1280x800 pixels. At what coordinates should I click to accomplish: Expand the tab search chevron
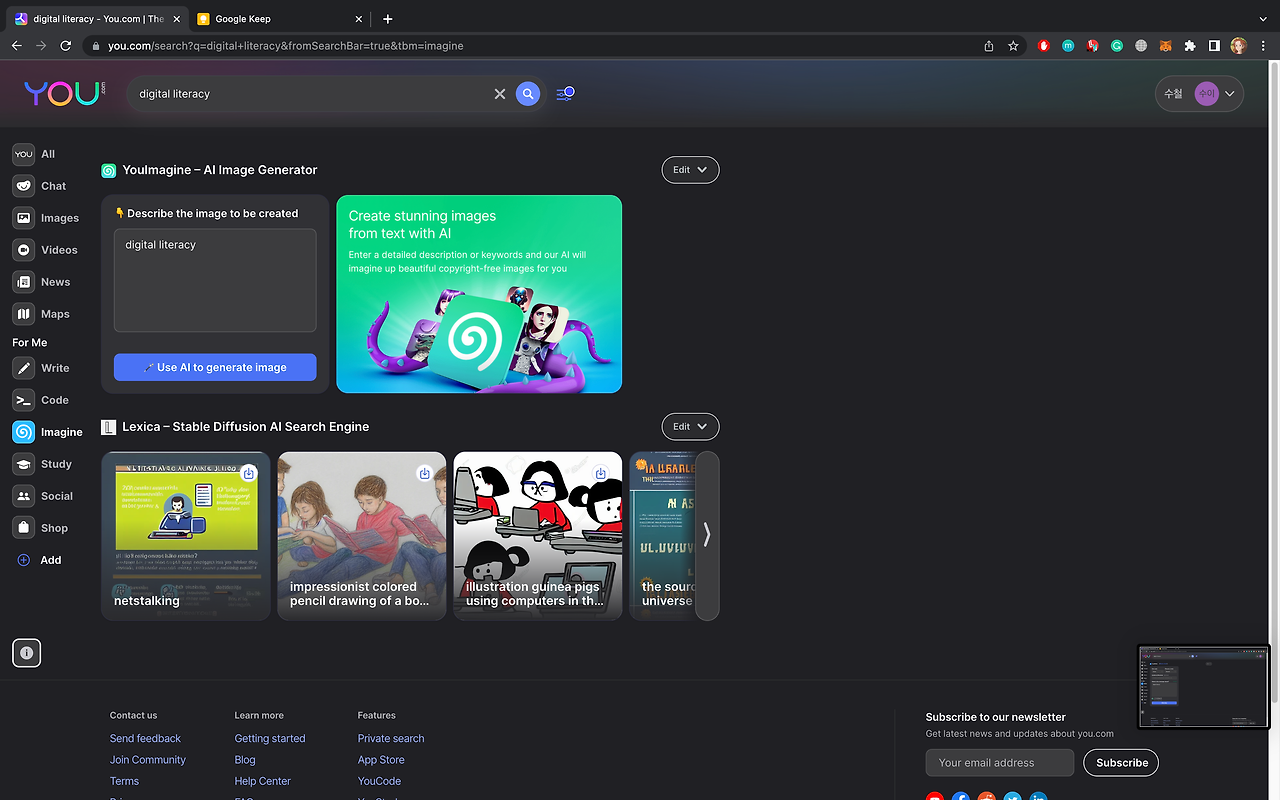click(1262, 19)
